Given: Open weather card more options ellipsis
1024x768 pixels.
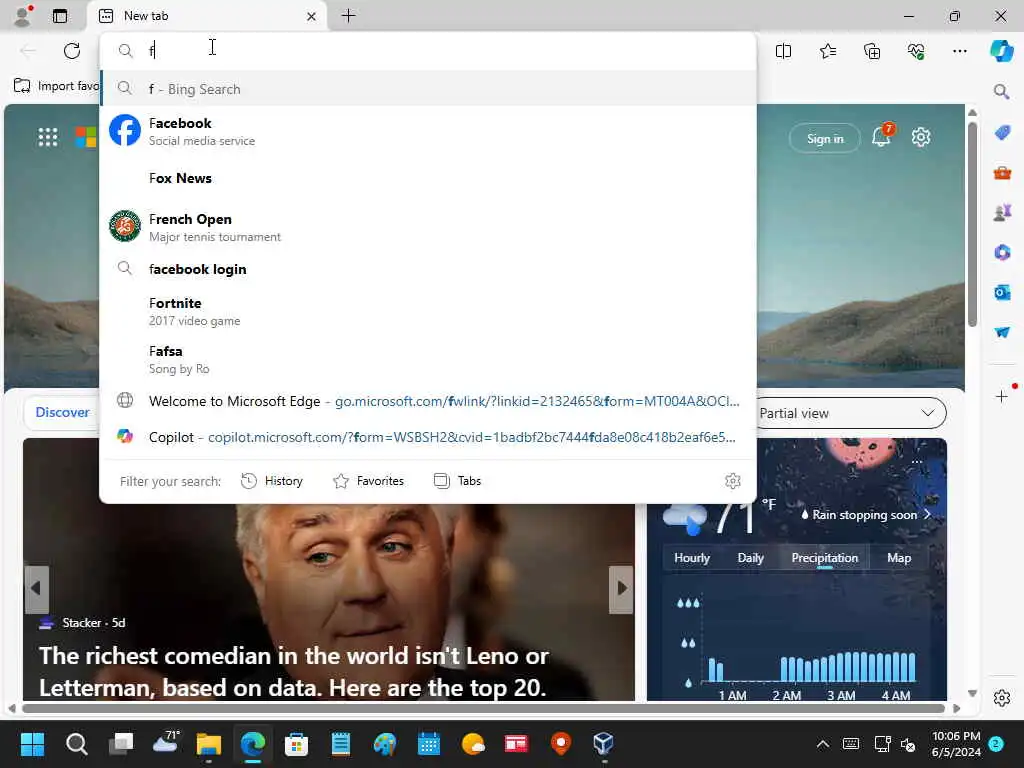Looking at the screenshot, I should point(917,462).
